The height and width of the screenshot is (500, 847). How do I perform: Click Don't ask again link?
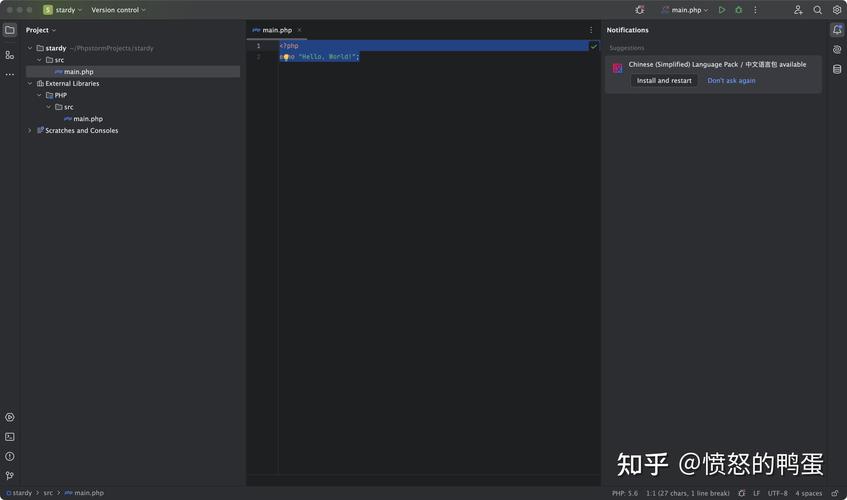pos(731,80)
